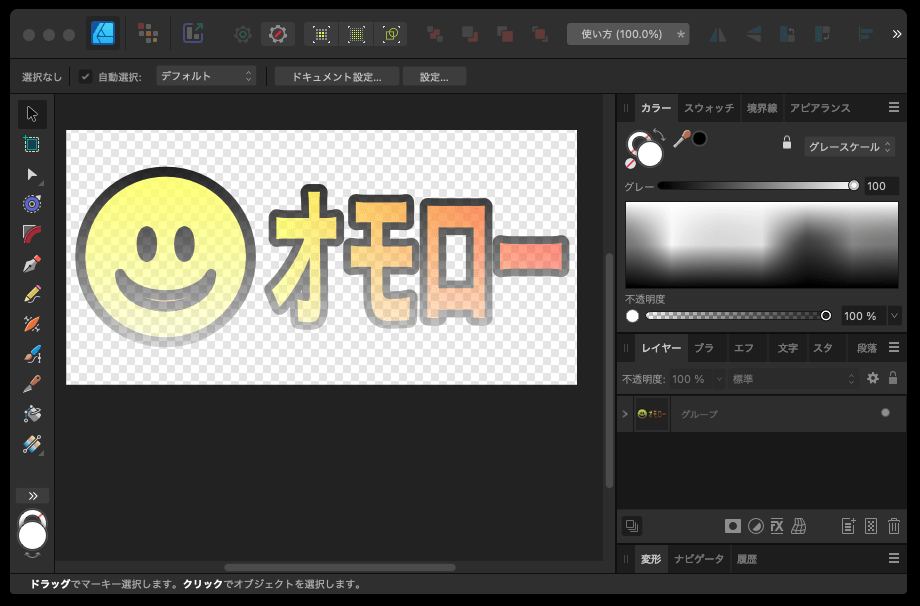This screenshot has height=606, width=920.
Task: Select the Move tool
Action: pos(31,113)
